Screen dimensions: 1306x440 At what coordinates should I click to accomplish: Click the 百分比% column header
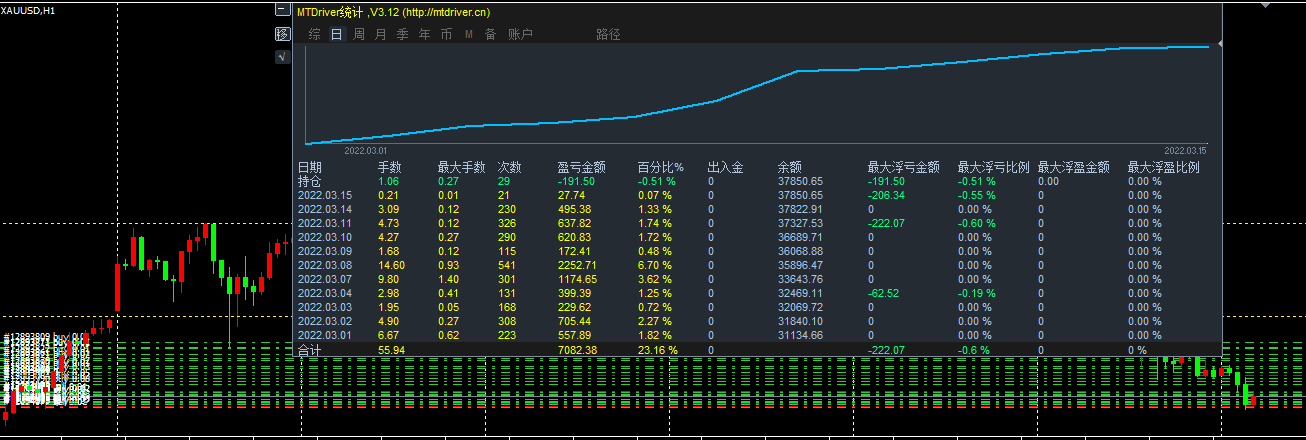661,168
